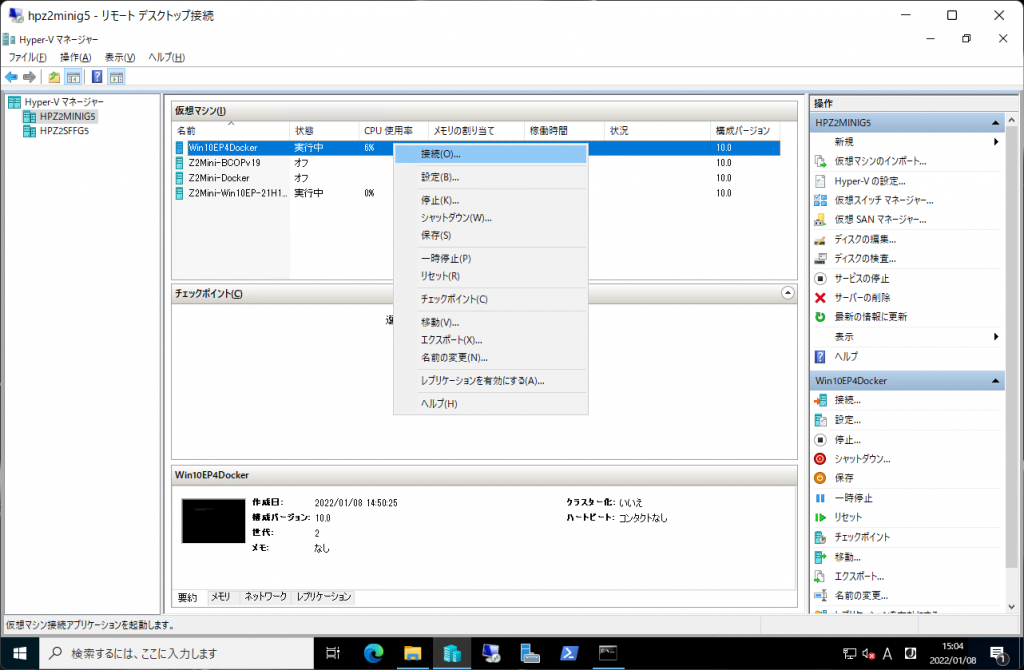Viewport: 1024px width, 670px height.
Task: Click 最新の情報に更新 refresh action
Action: [871, 317]
